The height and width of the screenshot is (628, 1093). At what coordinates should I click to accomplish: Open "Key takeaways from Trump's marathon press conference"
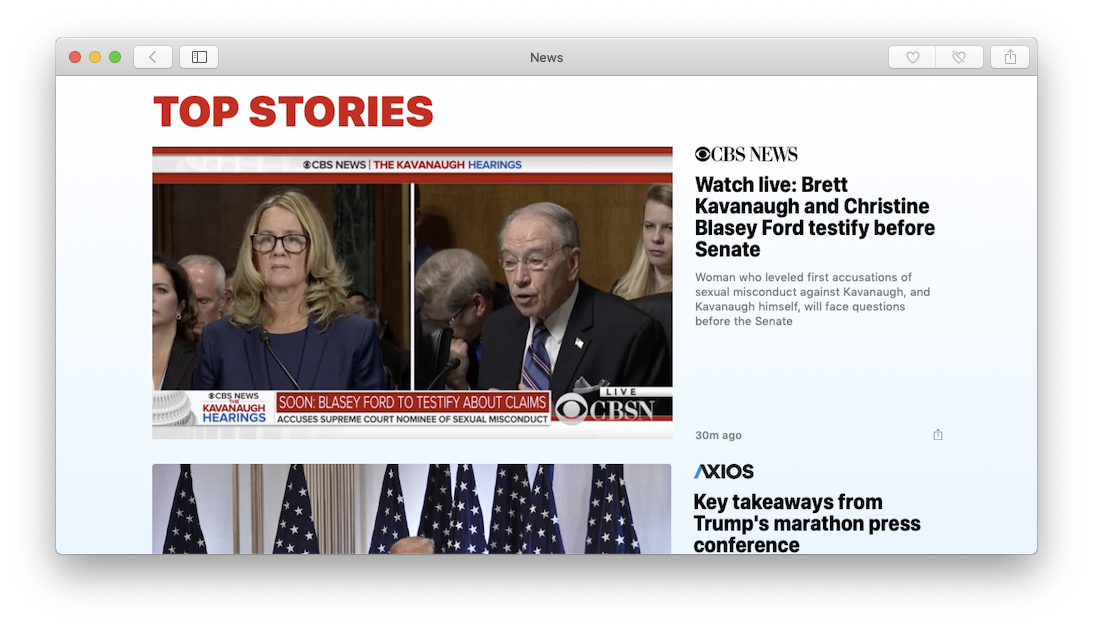[807, 523]
